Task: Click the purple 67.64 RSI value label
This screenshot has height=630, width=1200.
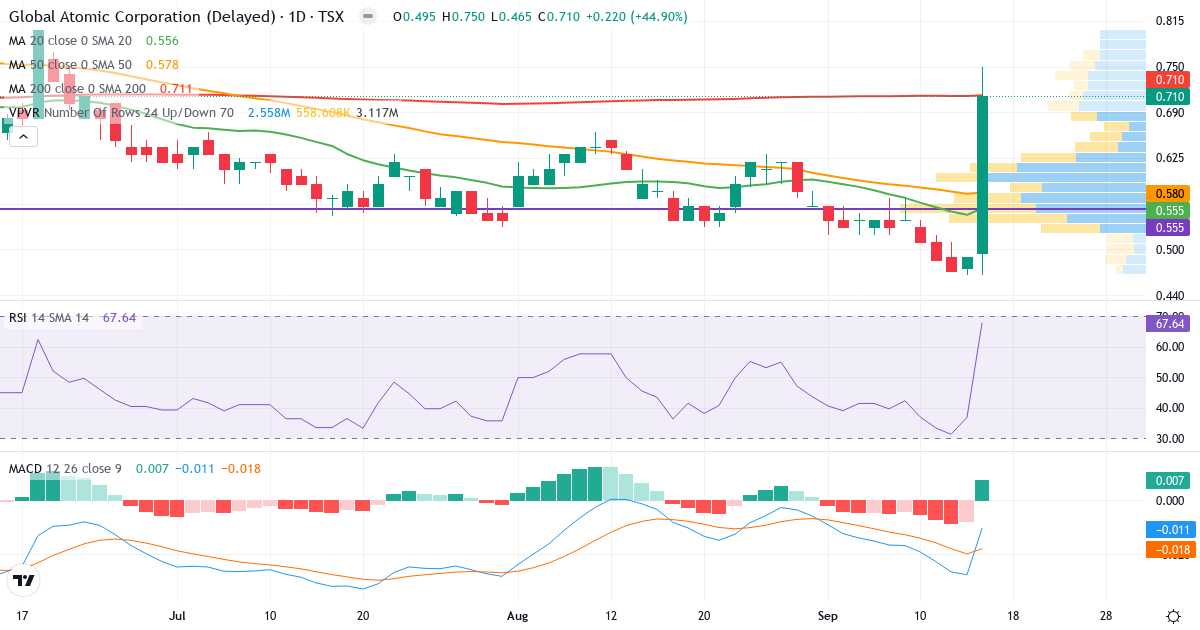Action: [x=1166, y=323]
